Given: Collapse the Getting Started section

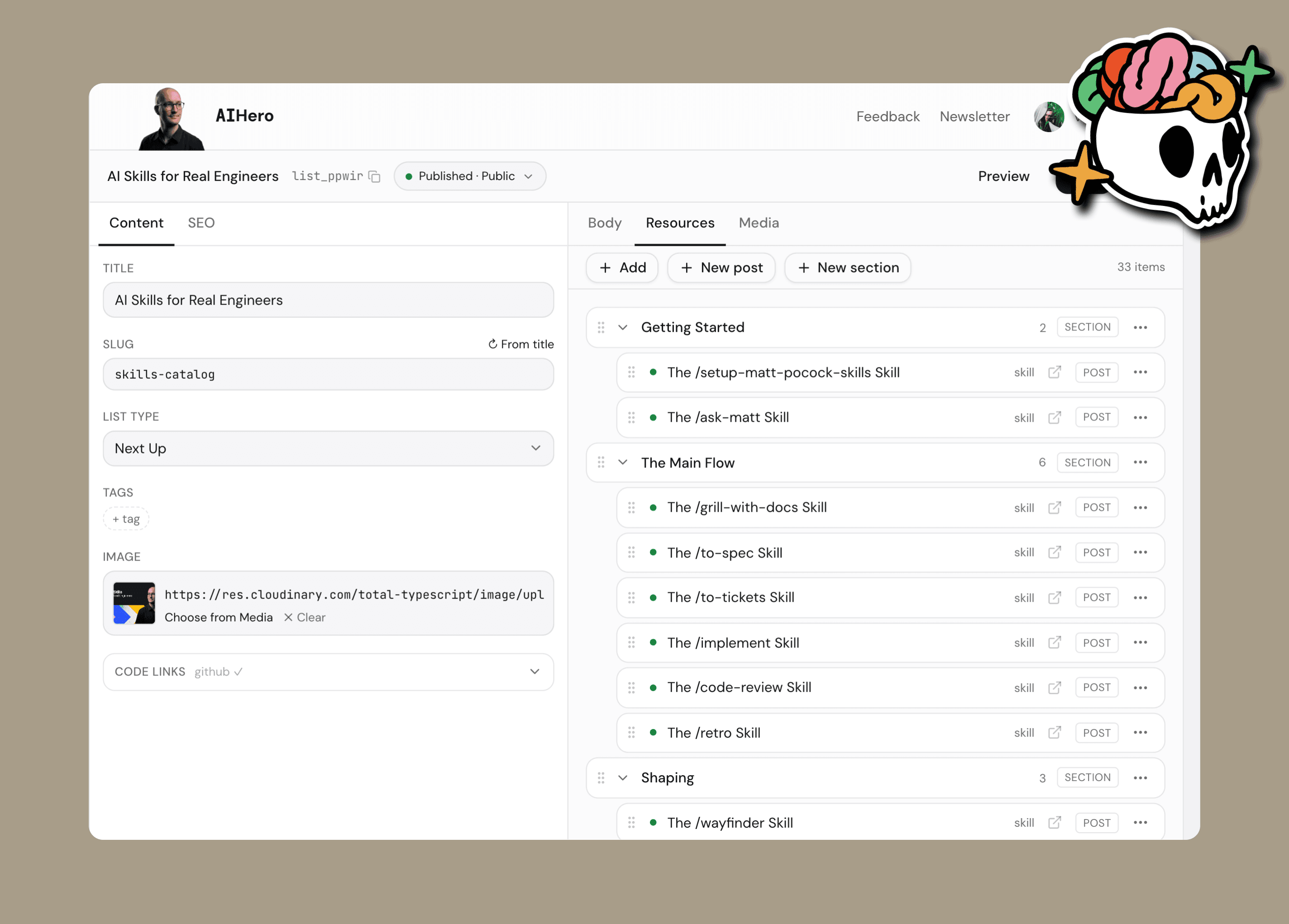Looking at the screenshot, I should pos(623,327).
